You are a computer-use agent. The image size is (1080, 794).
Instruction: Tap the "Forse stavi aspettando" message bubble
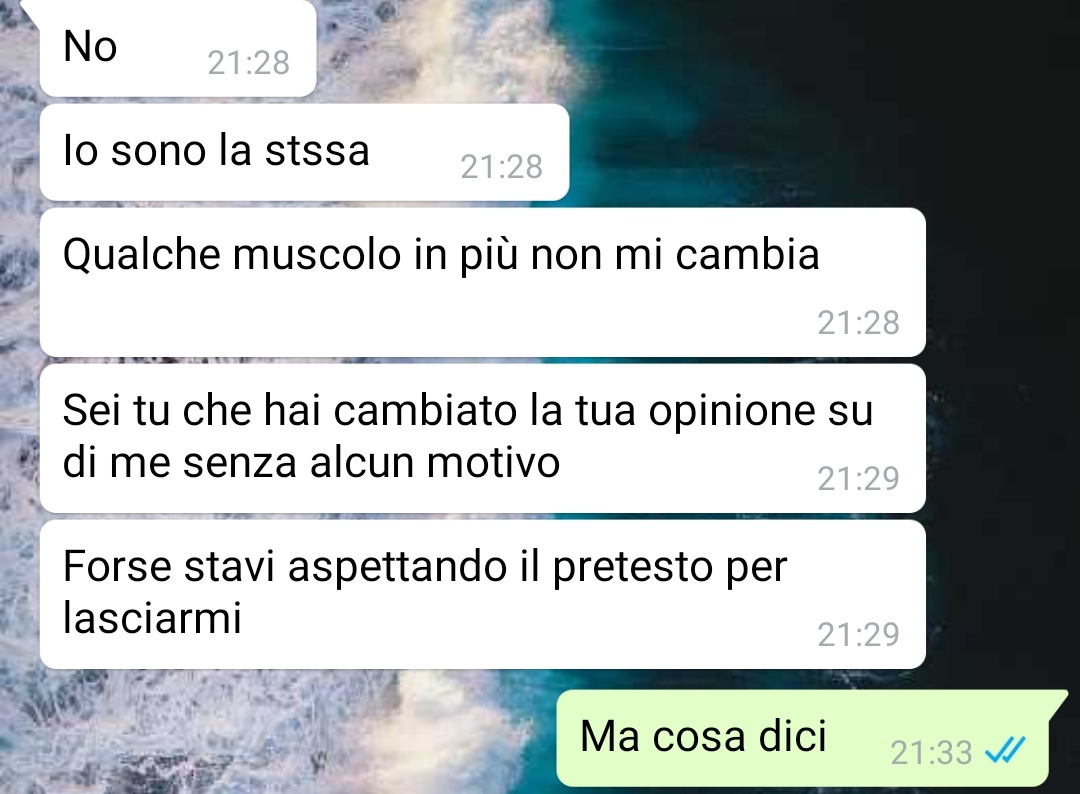[x=482, y=594]
